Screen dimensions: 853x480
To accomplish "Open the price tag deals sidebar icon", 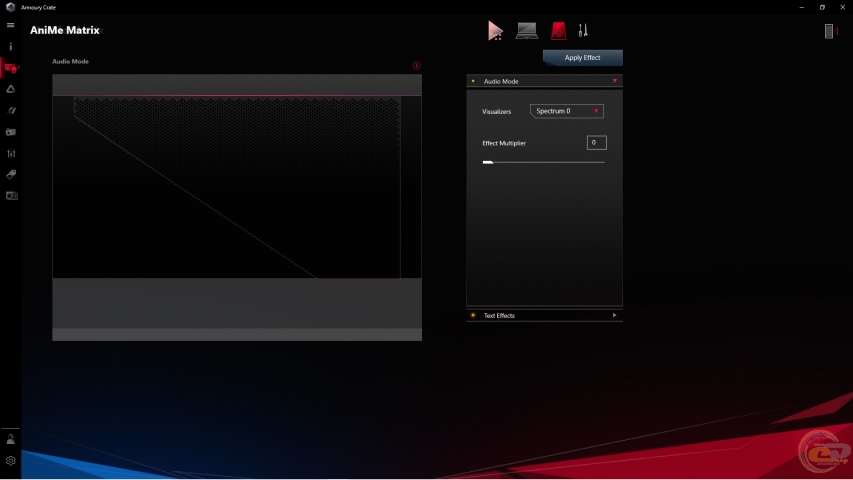I will [11, 175].
